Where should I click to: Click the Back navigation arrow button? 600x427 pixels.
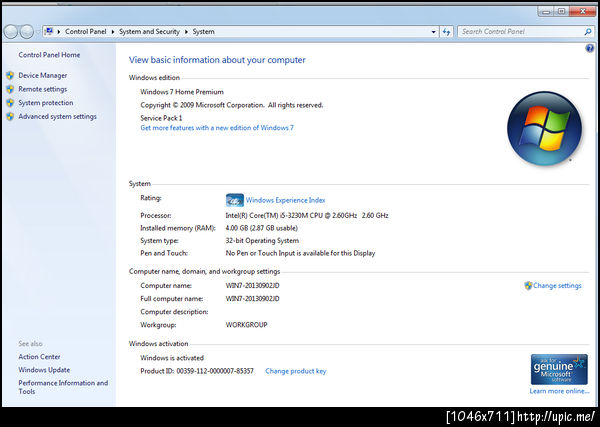click(11, 32)
